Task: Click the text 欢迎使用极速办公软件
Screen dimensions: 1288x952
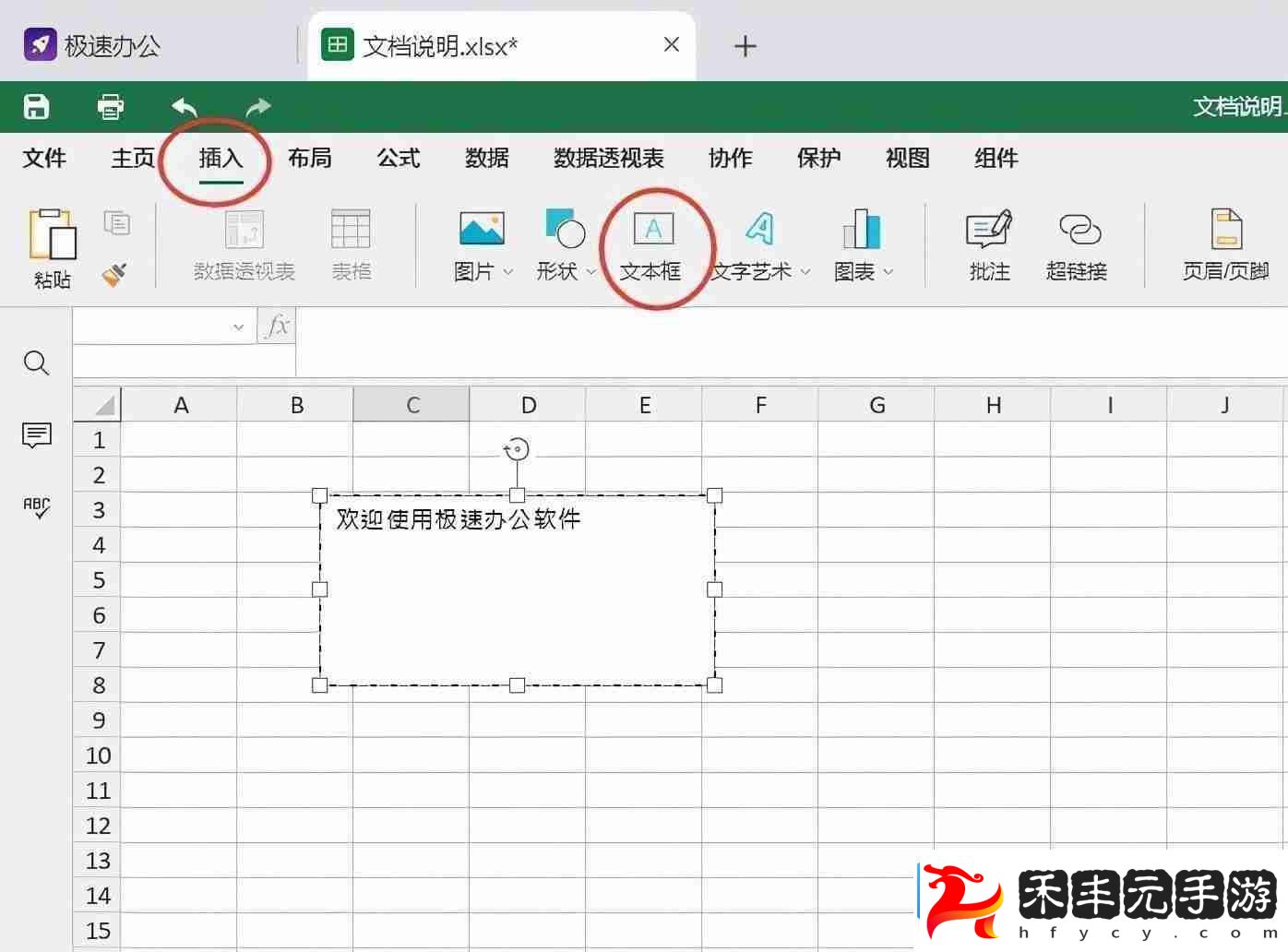Action: coord(459,519)
